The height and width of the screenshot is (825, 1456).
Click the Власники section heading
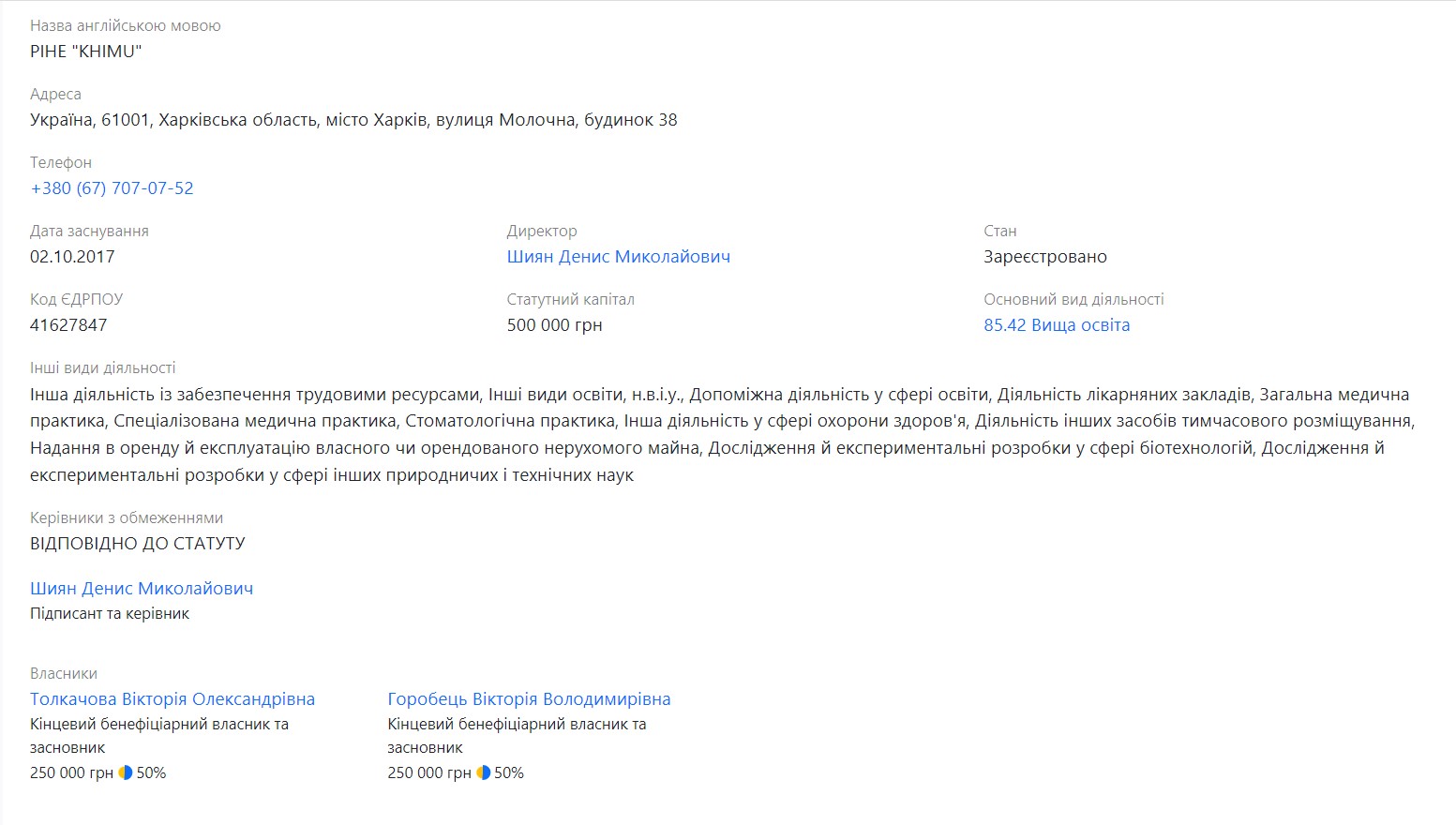point(64,673)
